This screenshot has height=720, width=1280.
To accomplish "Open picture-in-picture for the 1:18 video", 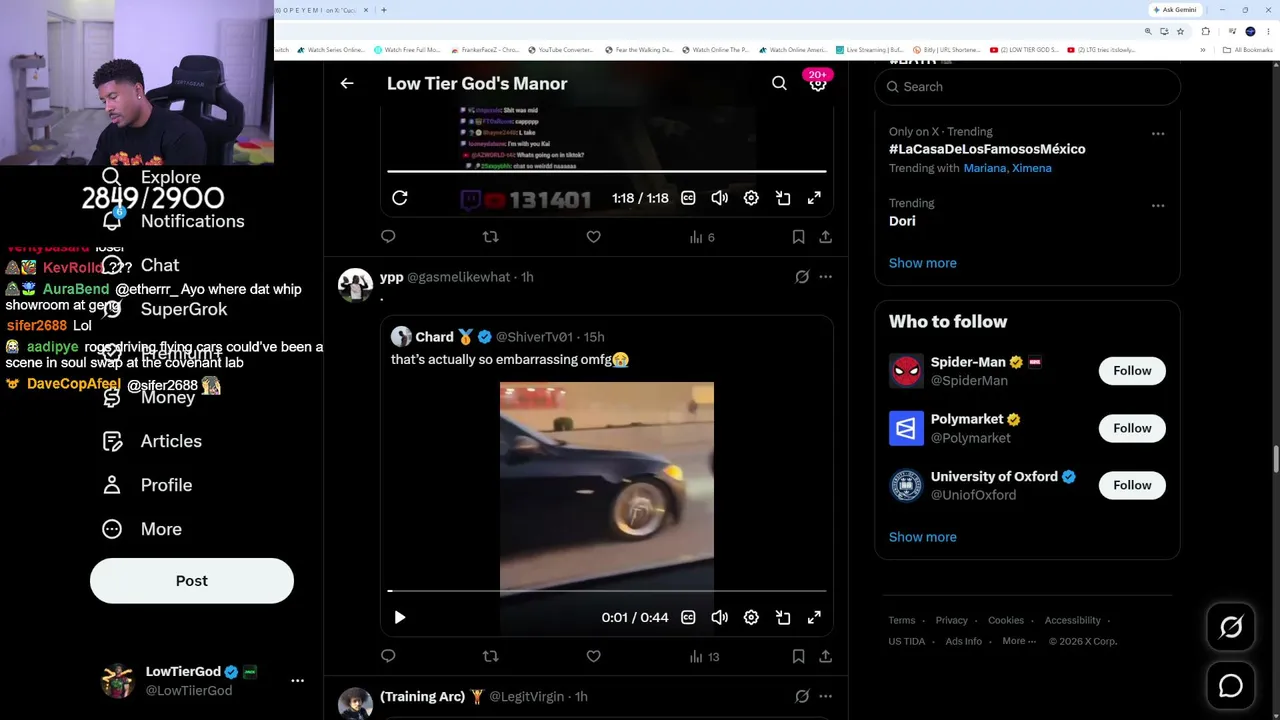I will click(783, 198).
